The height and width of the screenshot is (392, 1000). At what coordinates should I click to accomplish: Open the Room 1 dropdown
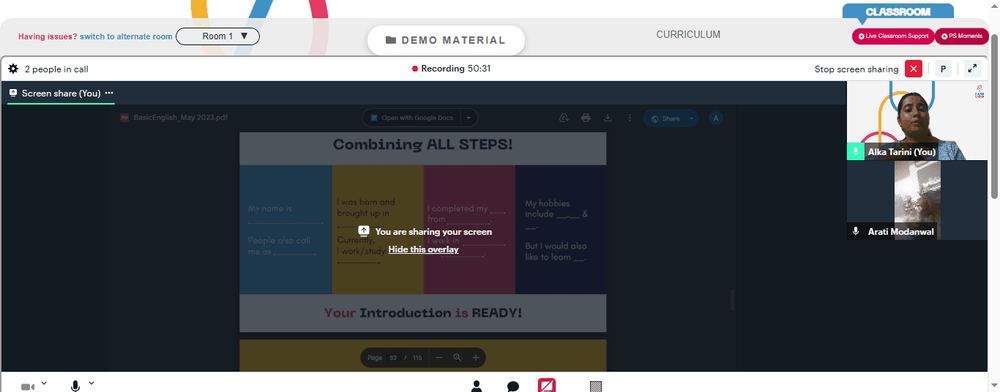pos(217,36)
